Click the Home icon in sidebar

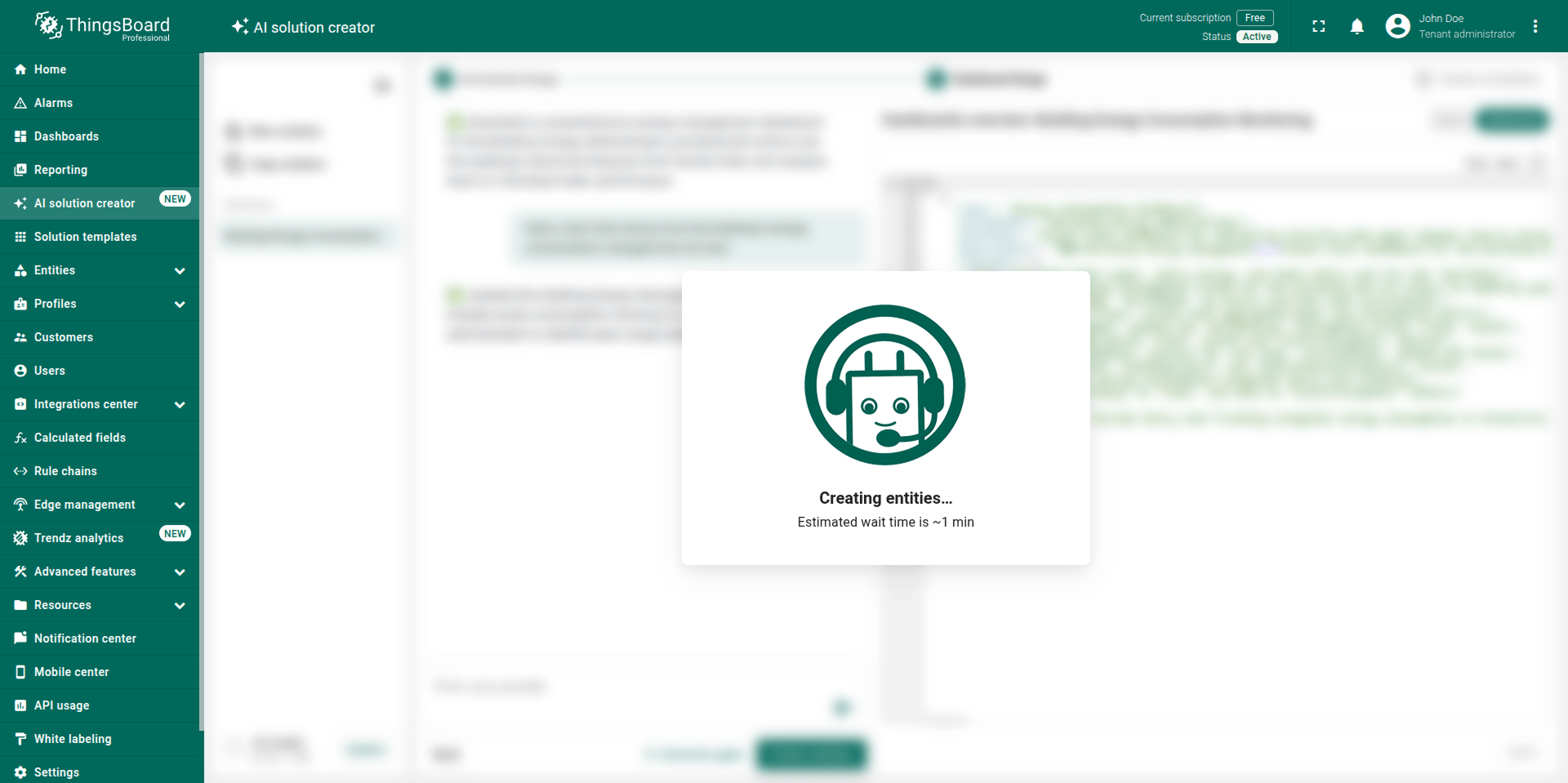pos(20,69)
